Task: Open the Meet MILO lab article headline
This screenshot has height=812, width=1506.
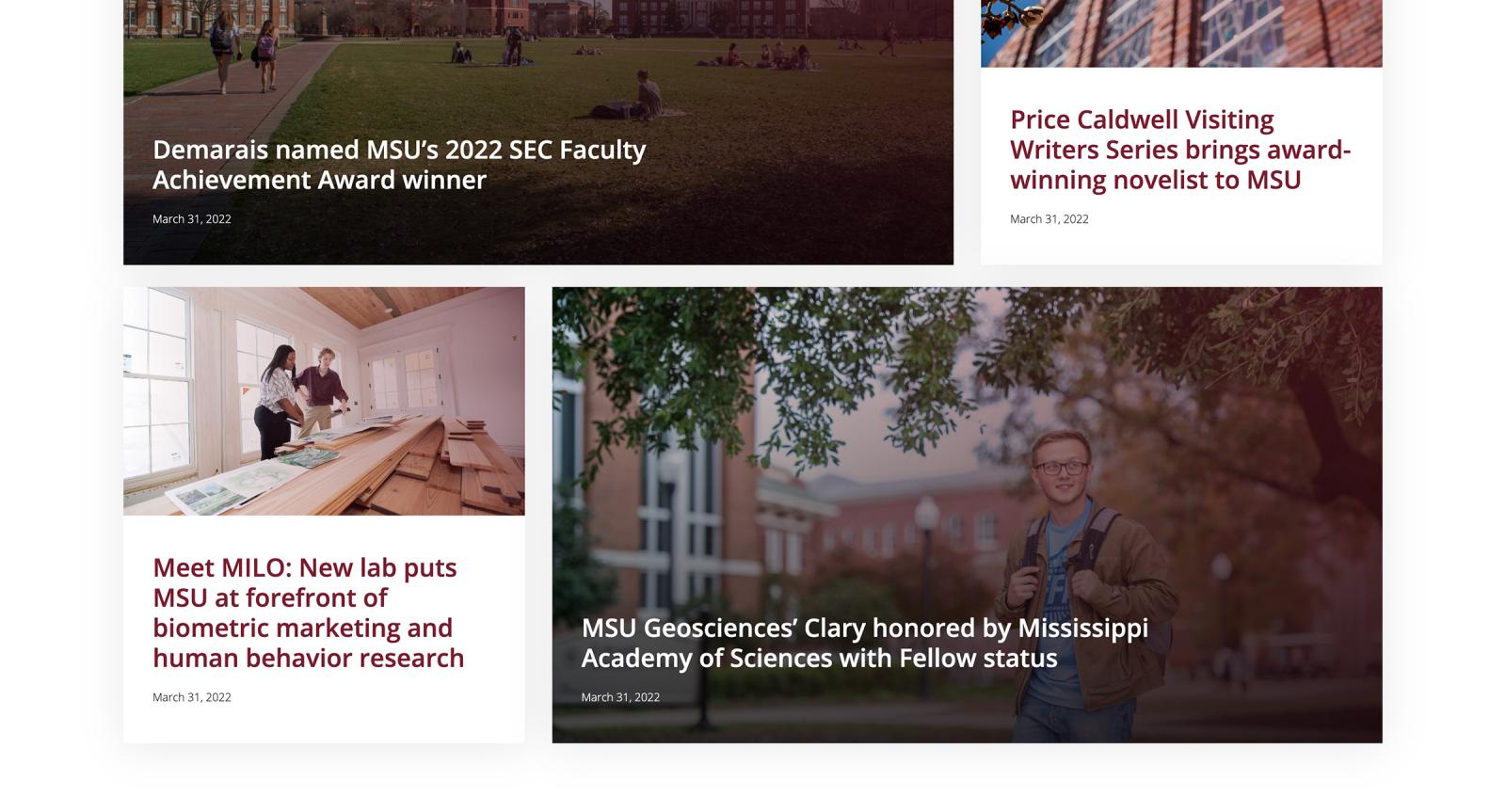Action: [308, 613]
